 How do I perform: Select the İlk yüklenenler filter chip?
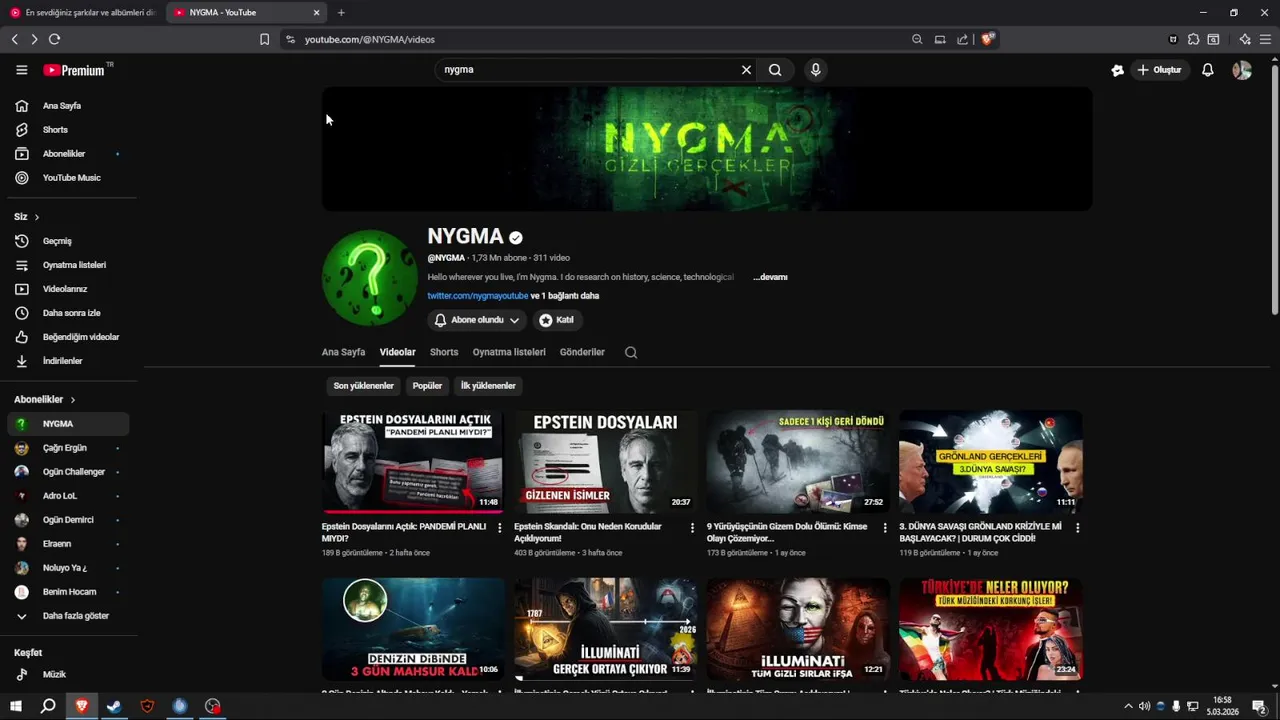(x=488, y=386)
